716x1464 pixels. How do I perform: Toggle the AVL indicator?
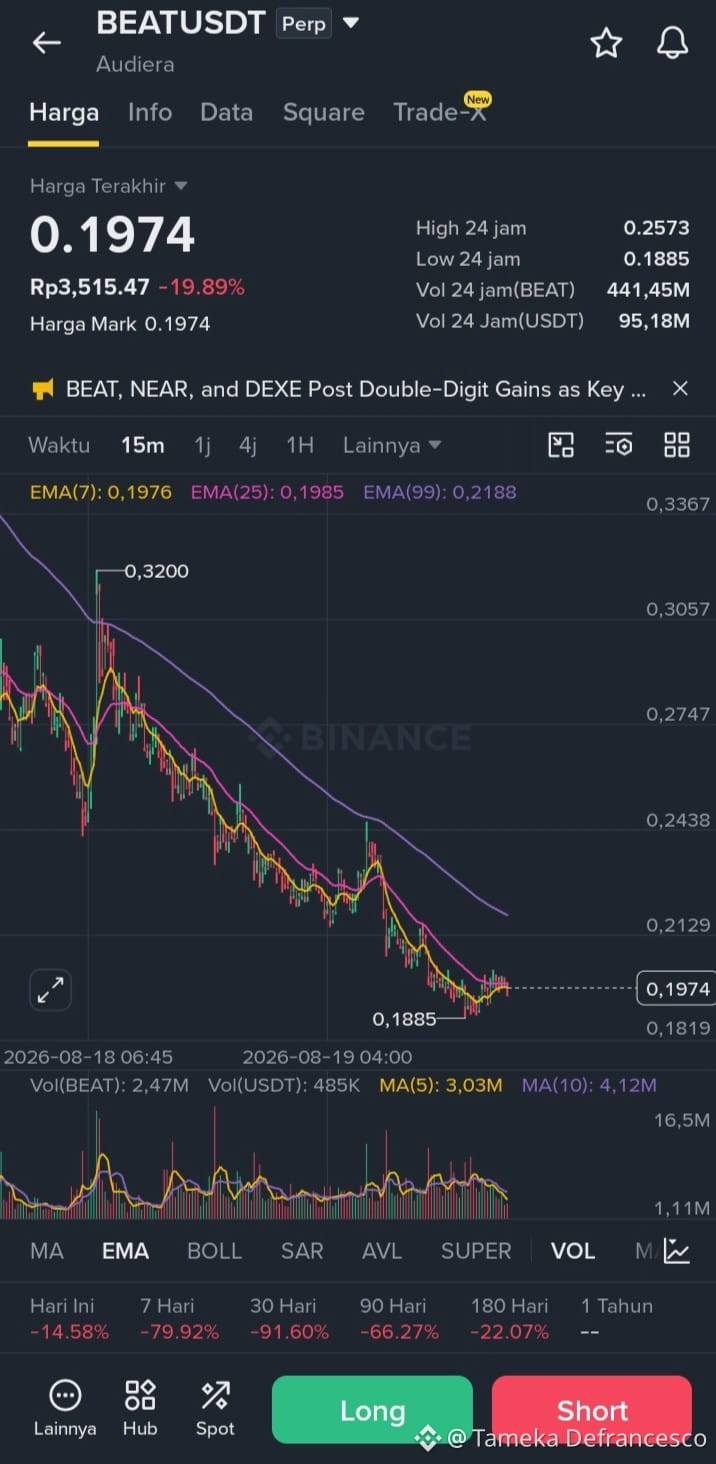click(382, 1251)
